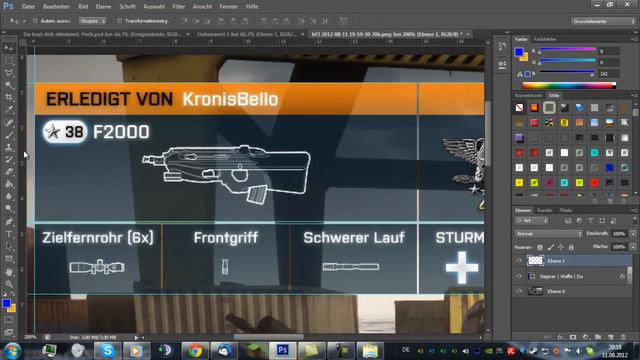Viewport: 640px width, 360px height.
Task: Select the Magic Wand tool
Action: click(9, 85)
